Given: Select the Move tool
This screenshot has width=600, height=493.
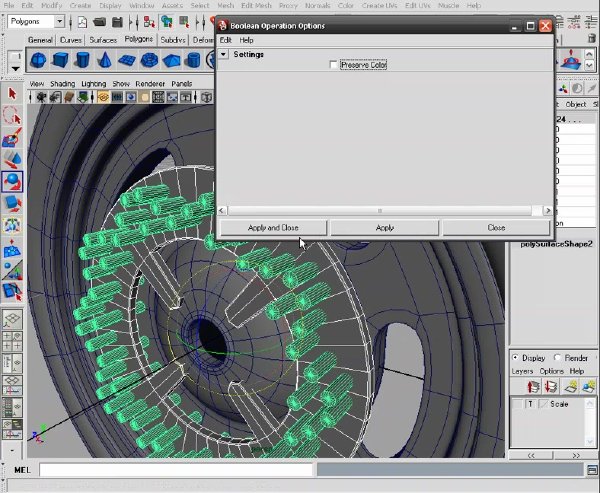Looking at the screenshot, I should [12, 159].
